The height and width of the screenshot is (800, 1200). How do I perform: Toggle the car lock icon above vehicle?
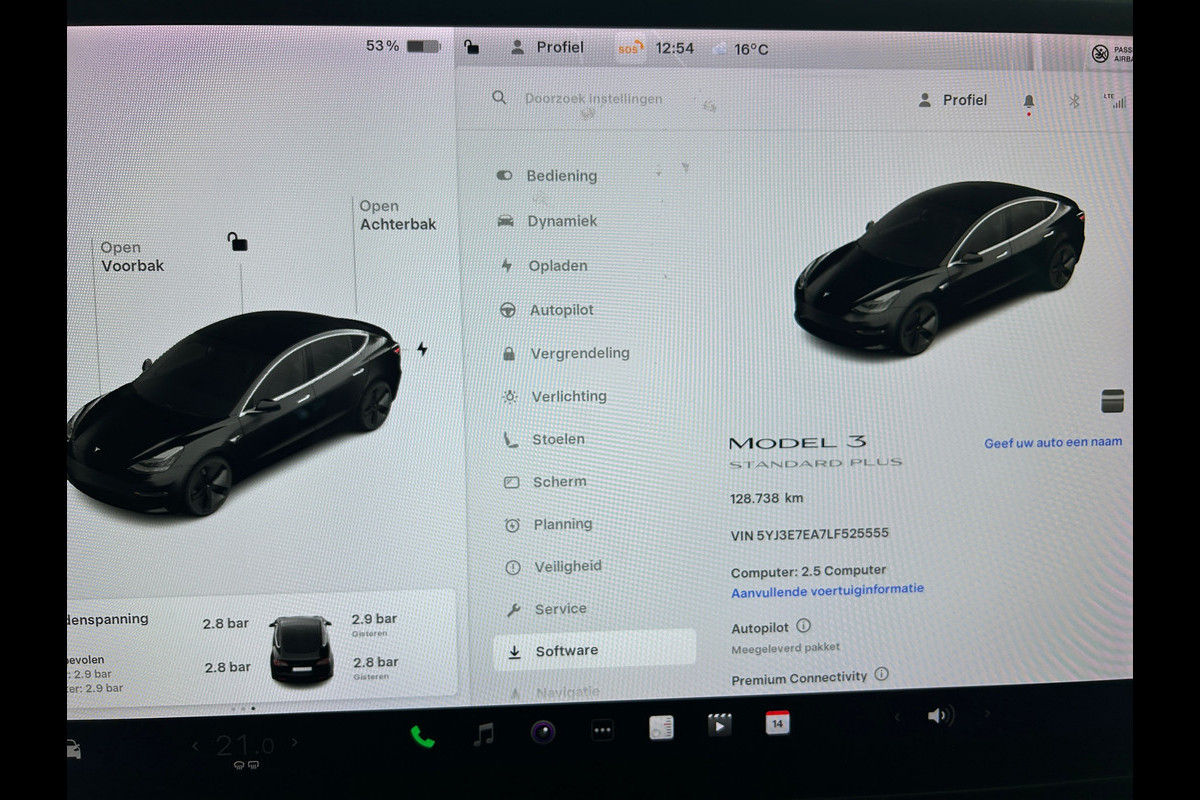click(237, 241)
